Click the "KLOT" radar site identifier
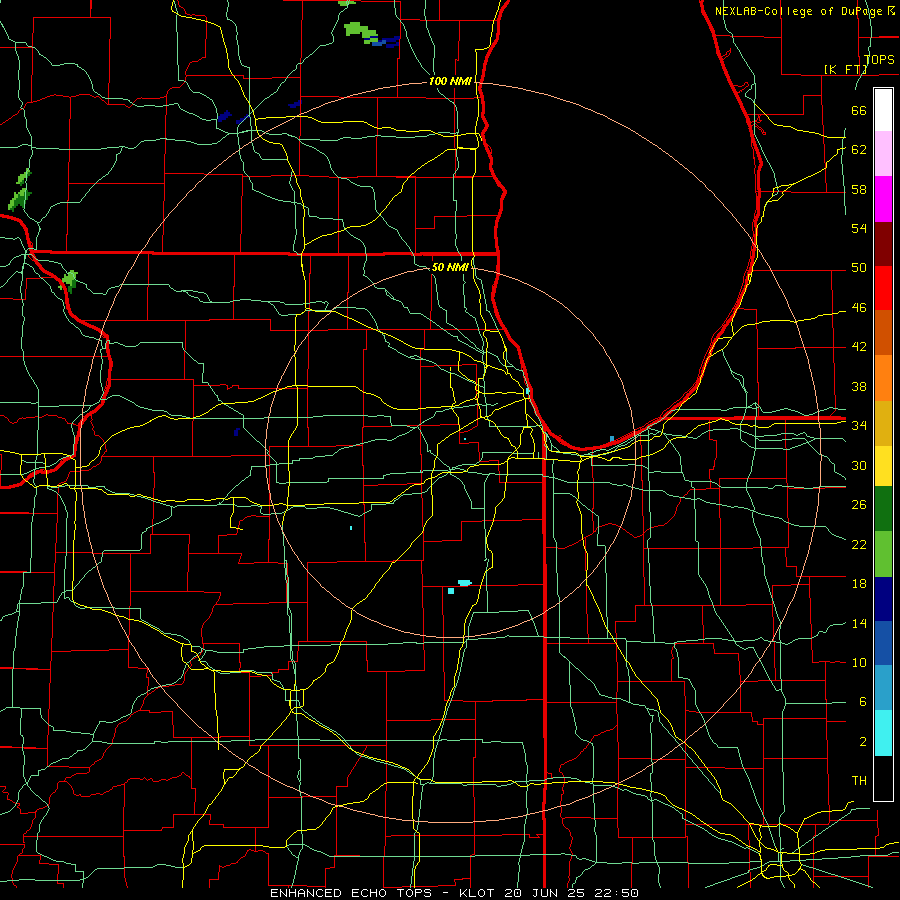This screenshot has height=900, width=900. [478, 893]
